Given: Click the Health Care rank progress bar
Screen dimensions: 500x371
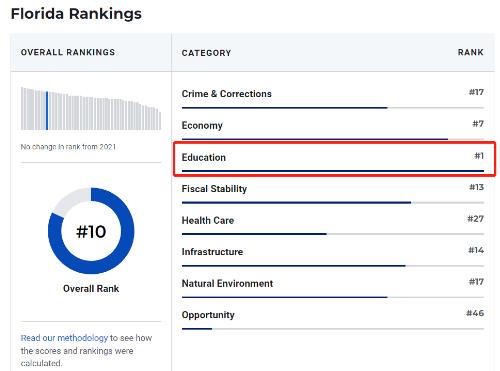Looking at the screenshot, I should click(x=333, y=234).
